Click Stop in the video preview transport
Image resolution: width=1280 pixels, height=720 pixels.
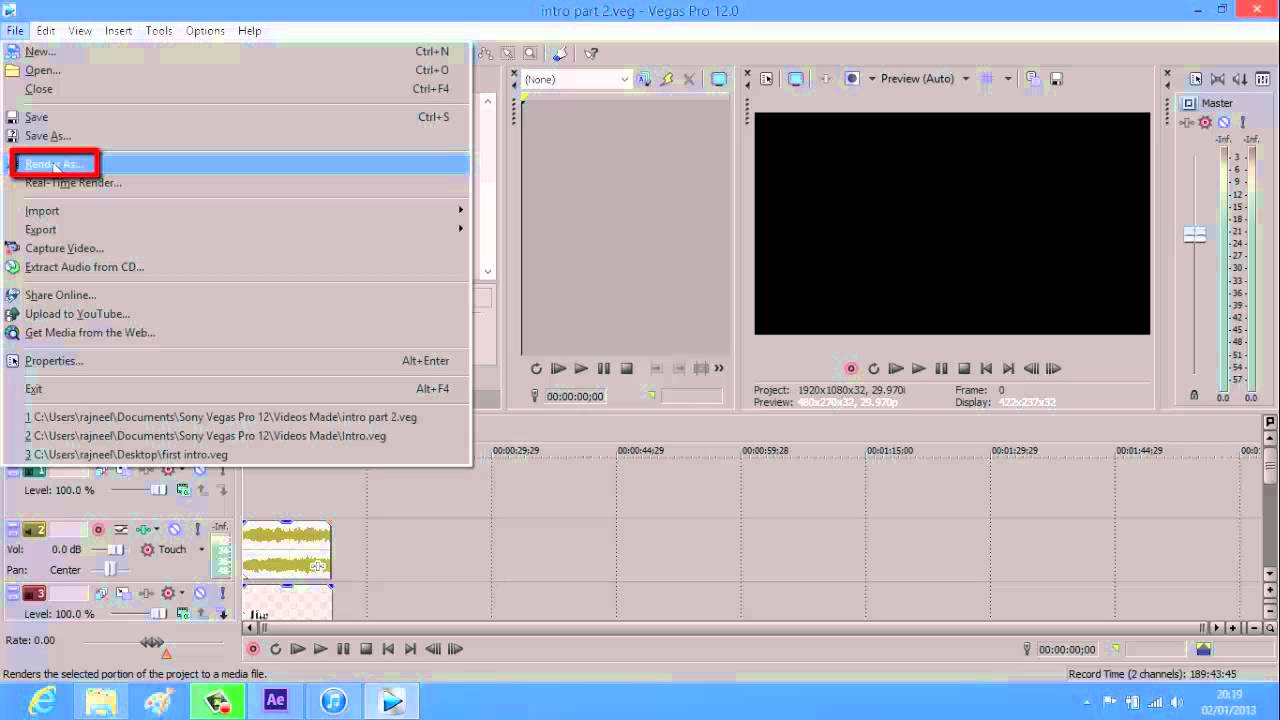[x=964, y=369]
